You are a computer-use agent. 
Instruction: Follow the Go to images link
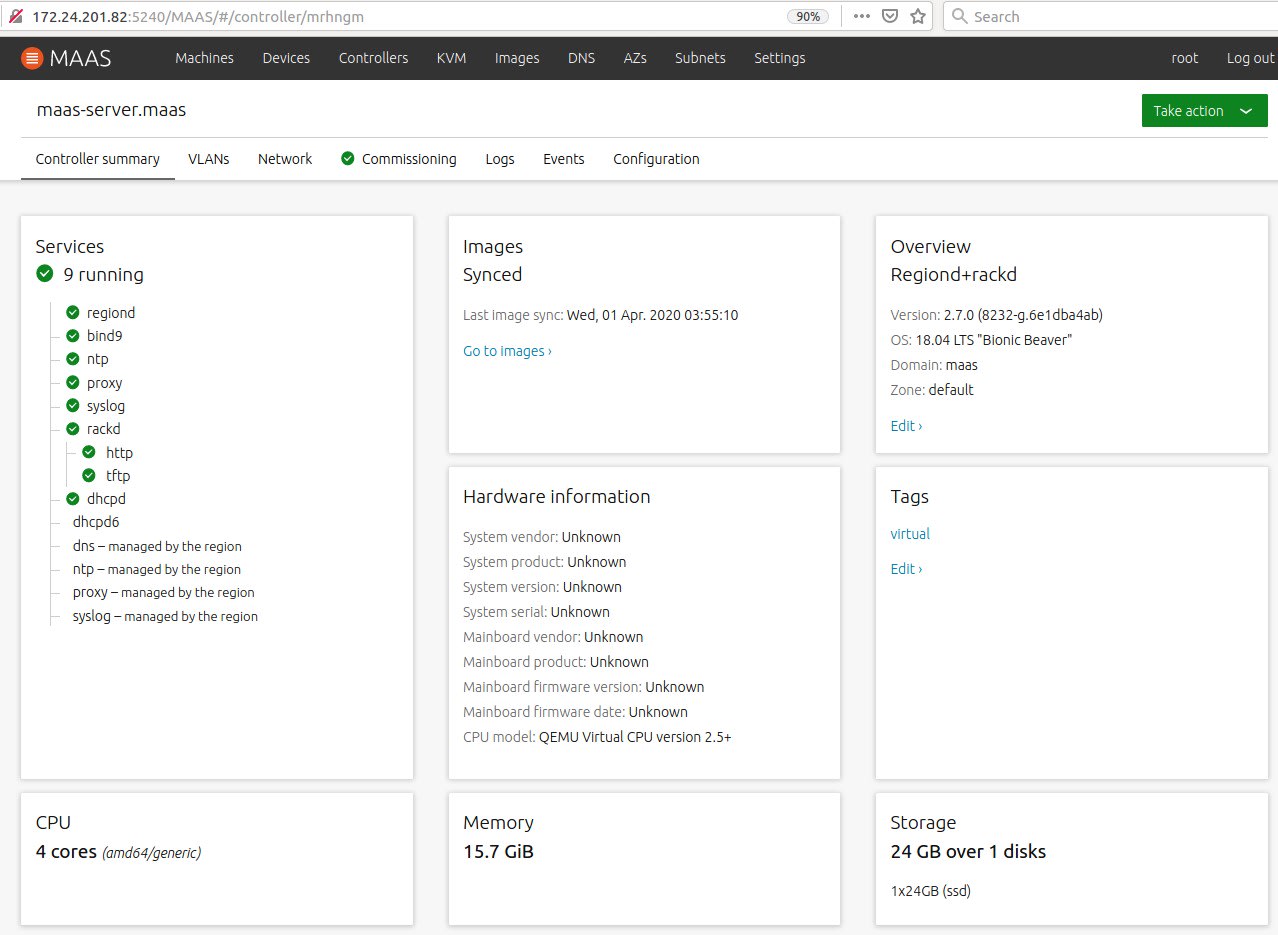507,351
